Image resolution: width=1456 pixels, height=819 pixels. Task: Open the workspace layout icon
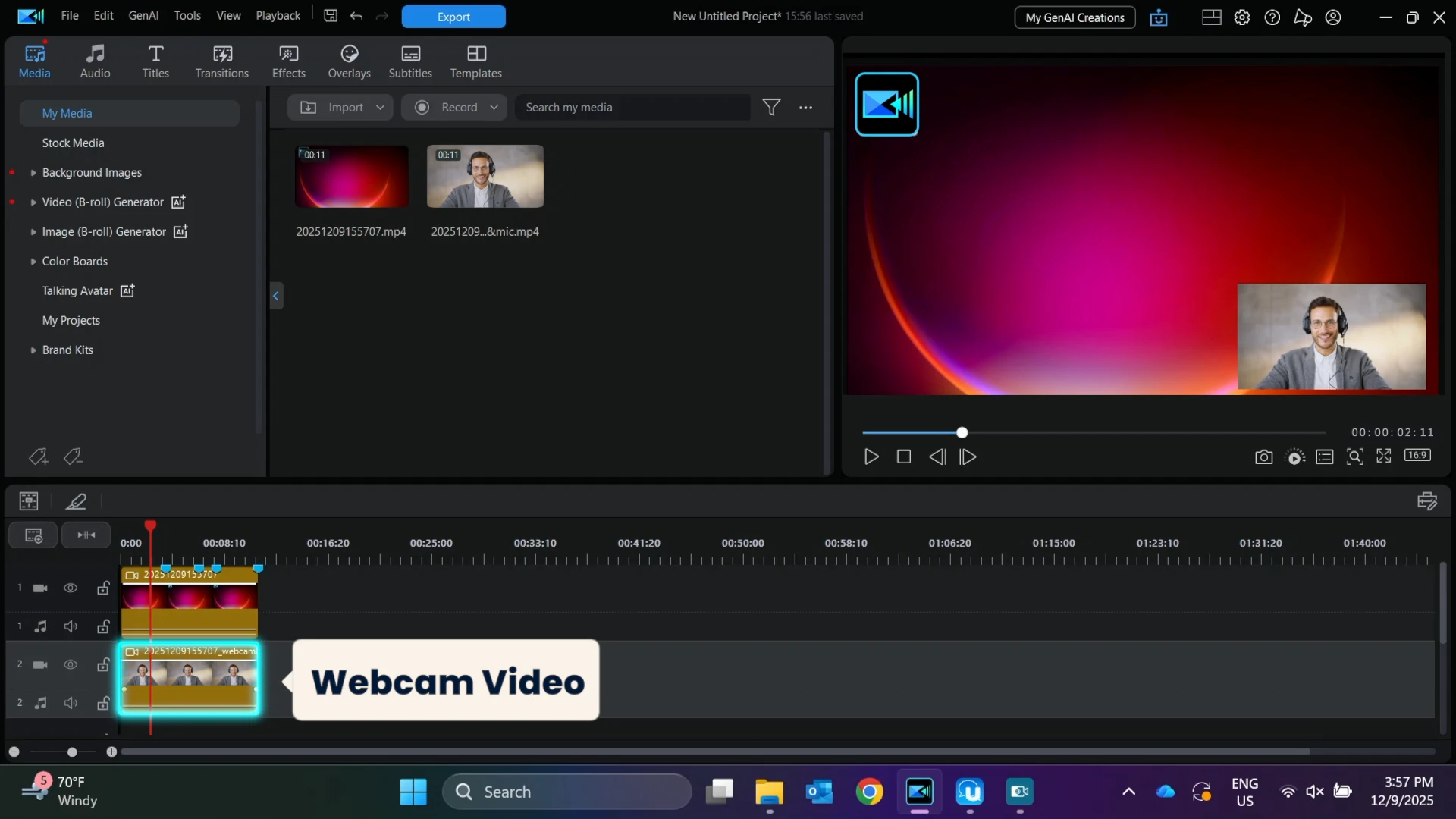click(x=1212, y=17)
